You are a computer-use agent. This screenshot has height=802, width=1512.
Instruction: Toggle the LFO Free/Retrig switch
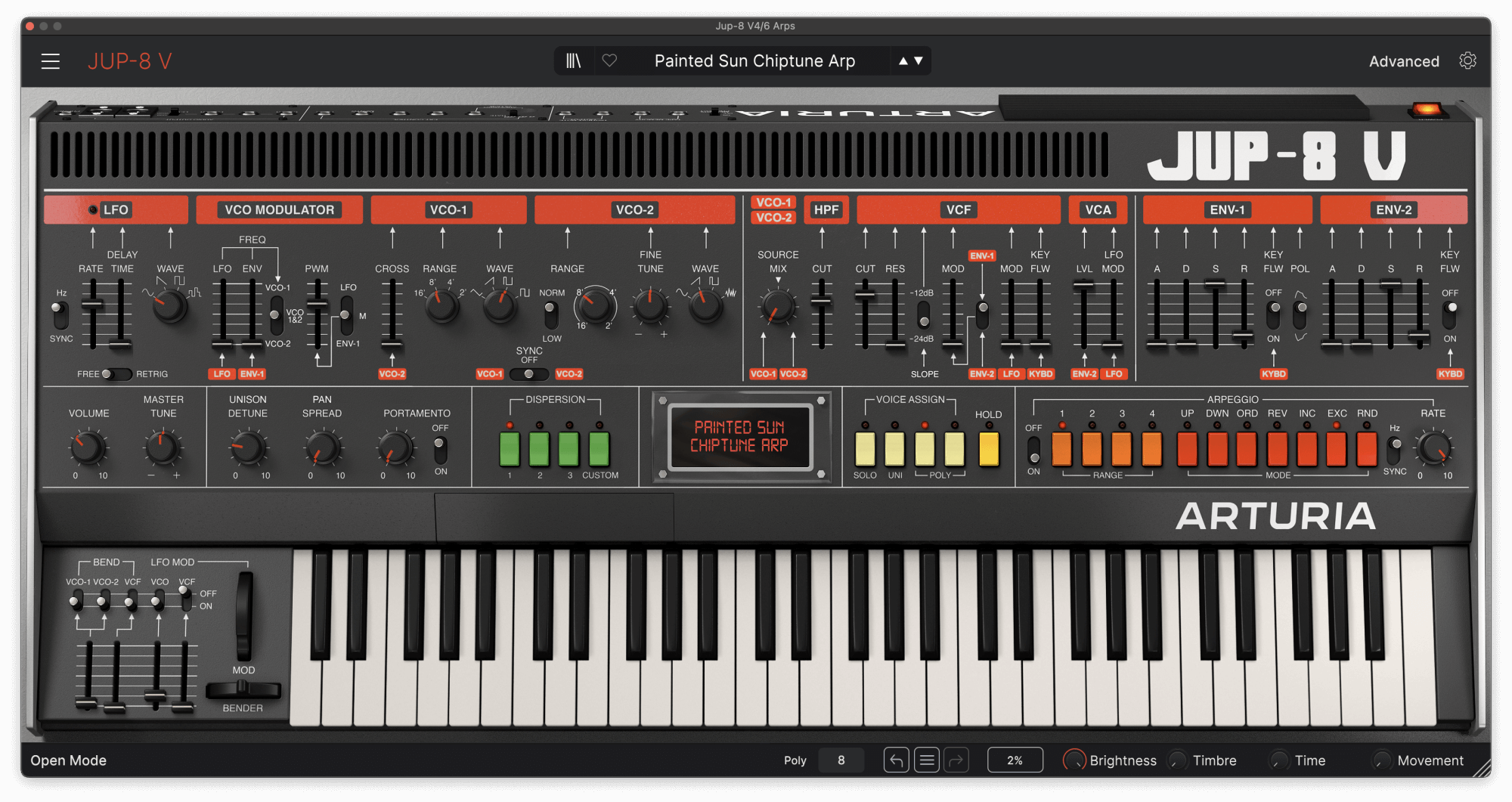(116, 374)
